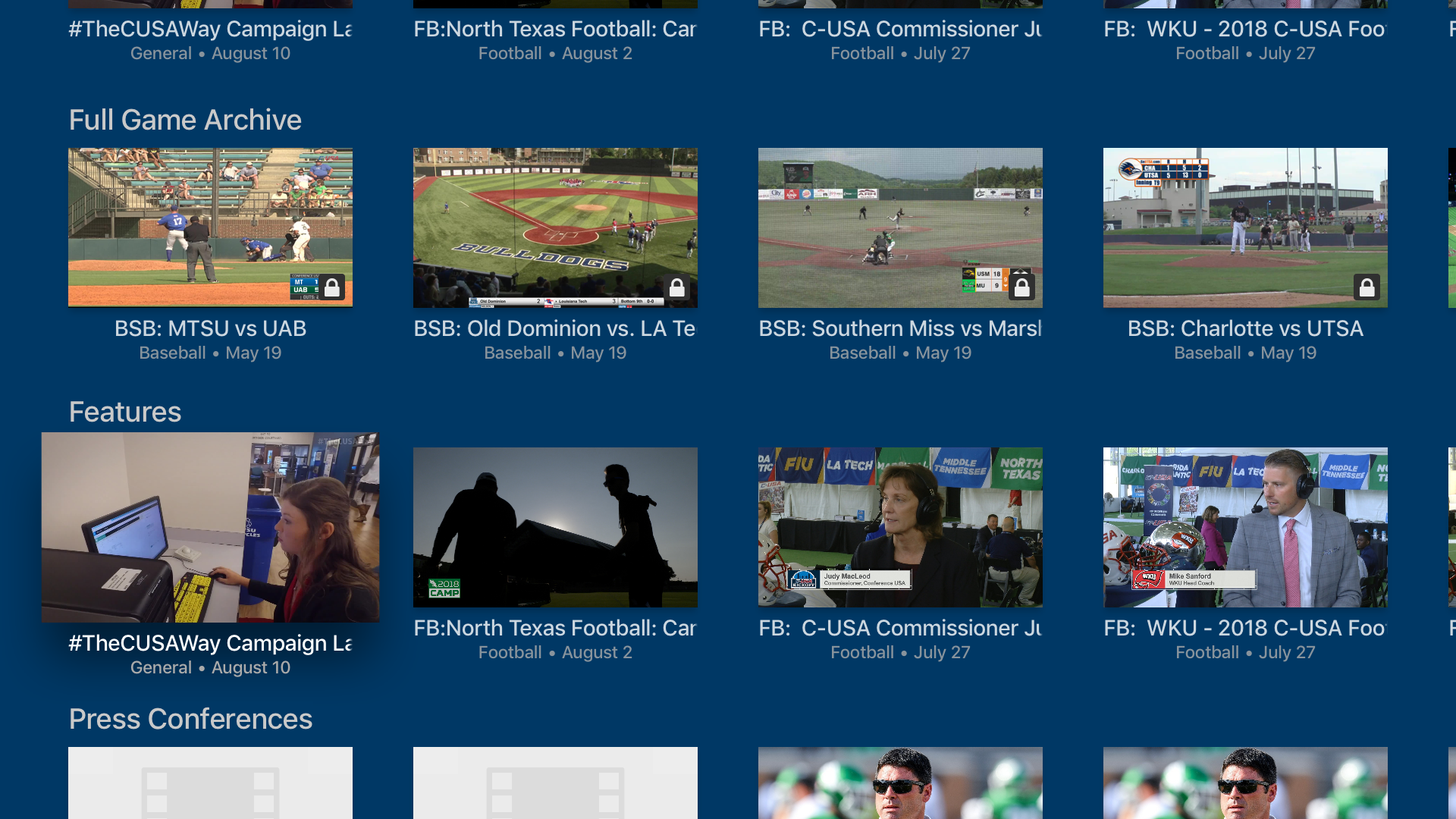Click "FB:North Texas Football" title in Features row
Image resolution: width=1456 pixels, height=819 pixels.
(x=554, y=628)
